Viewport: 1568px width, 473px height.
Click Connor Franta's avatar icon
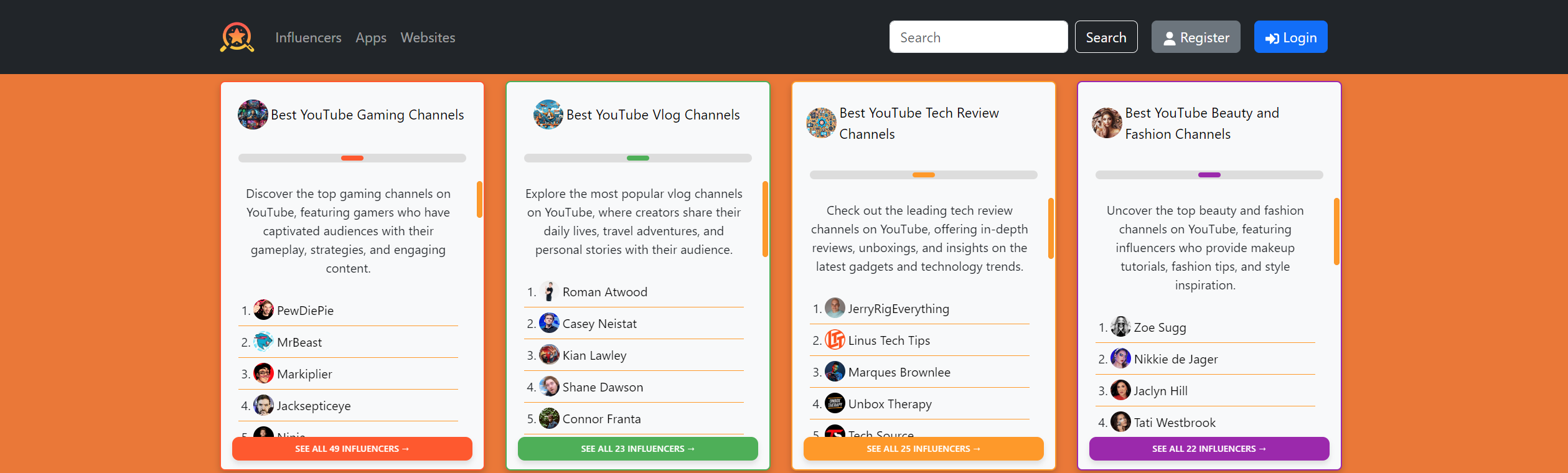pyautogui.click(x=549, y=418)
